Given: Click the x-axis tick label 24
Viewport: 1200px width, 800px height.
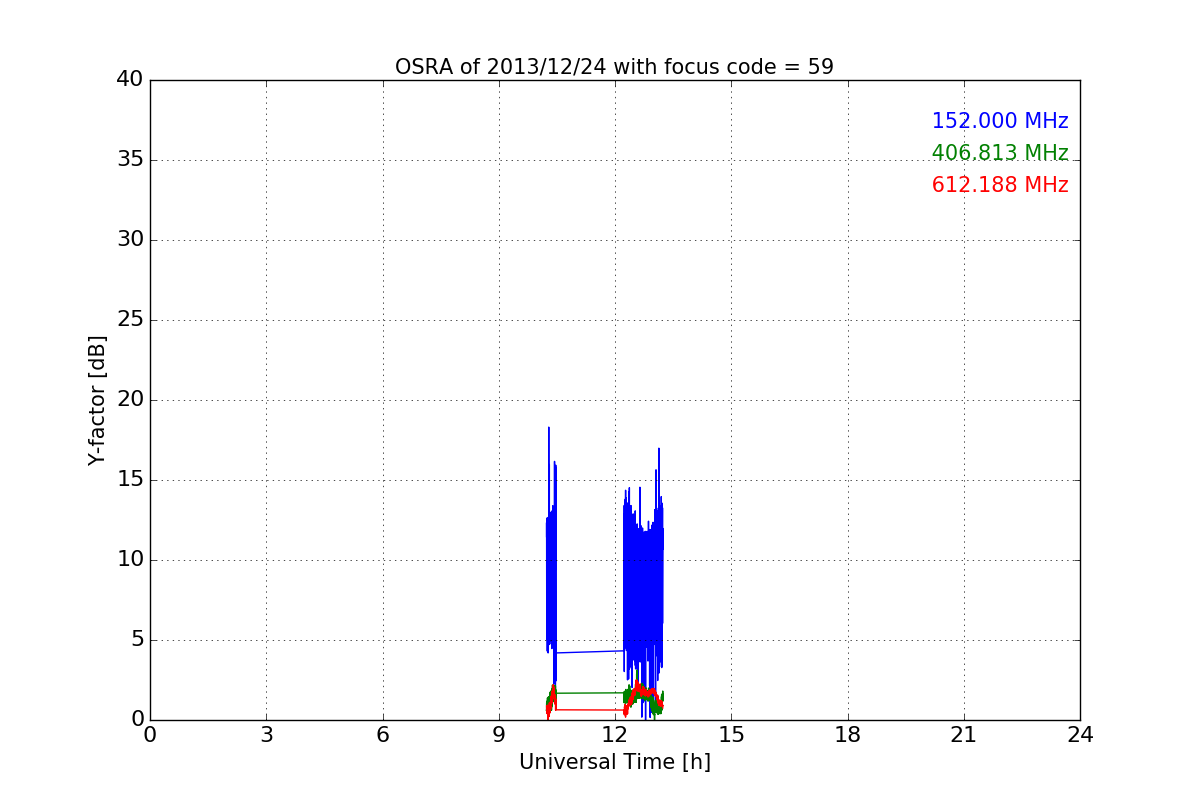Looking at the screenshot, I should (x=1080, y=735).
